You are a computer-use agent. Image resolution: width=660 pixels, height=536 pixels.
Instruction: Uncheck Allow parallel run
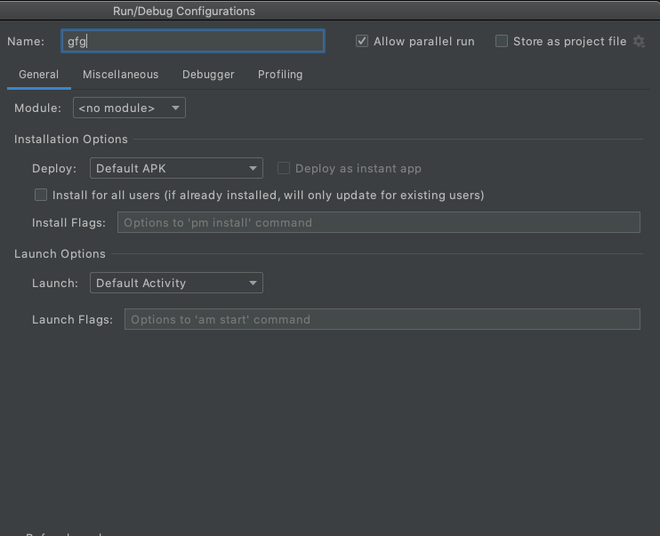tap(362, 41)
